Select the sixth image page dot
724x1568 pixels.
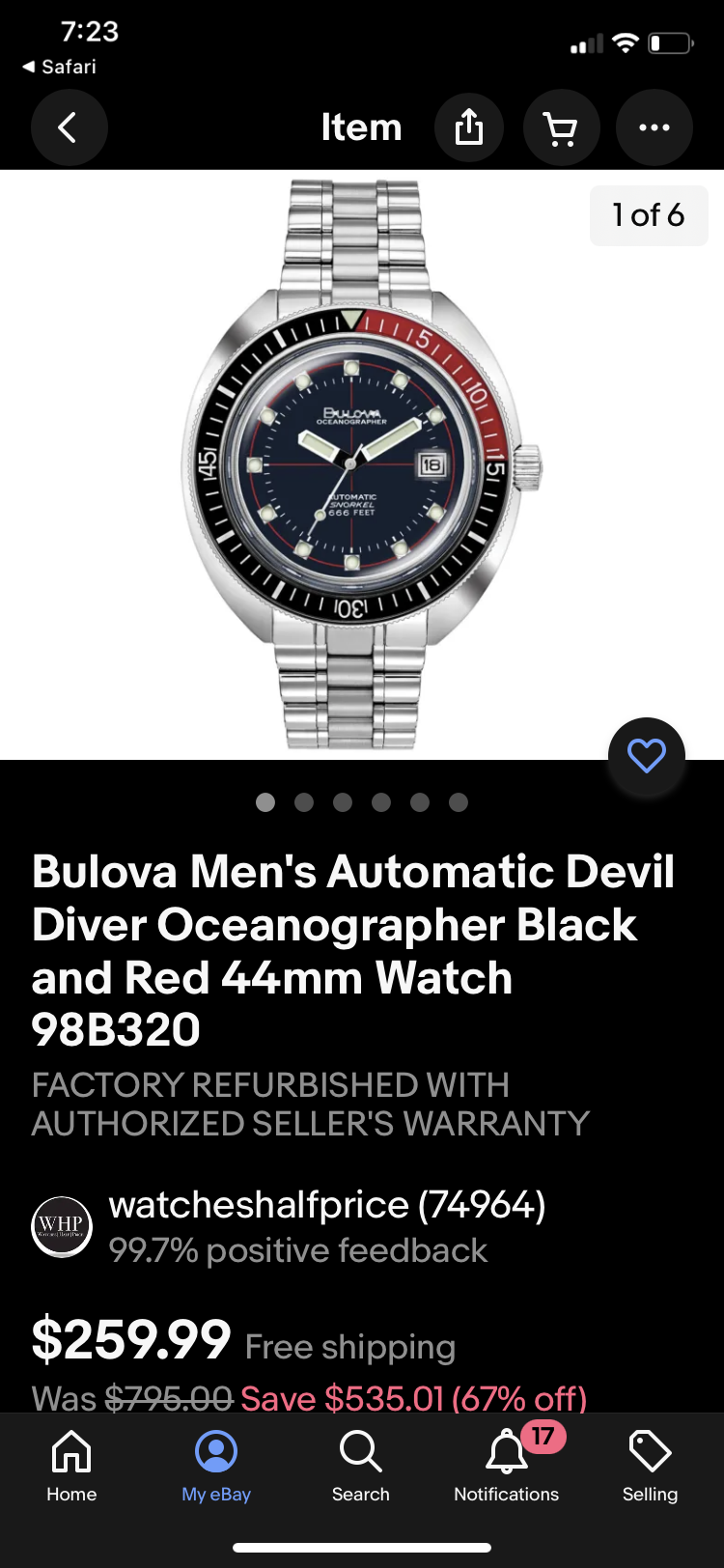(x=459, y=802)
